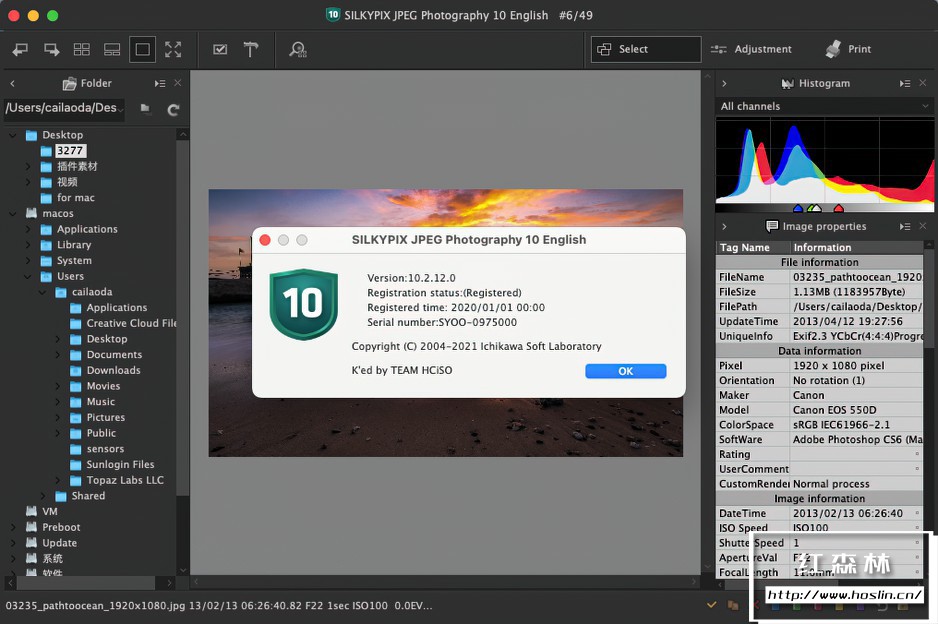Open the Histogram panel options menu
The width and height of the screenshot is (938, 624).
[x=904, y=84]
